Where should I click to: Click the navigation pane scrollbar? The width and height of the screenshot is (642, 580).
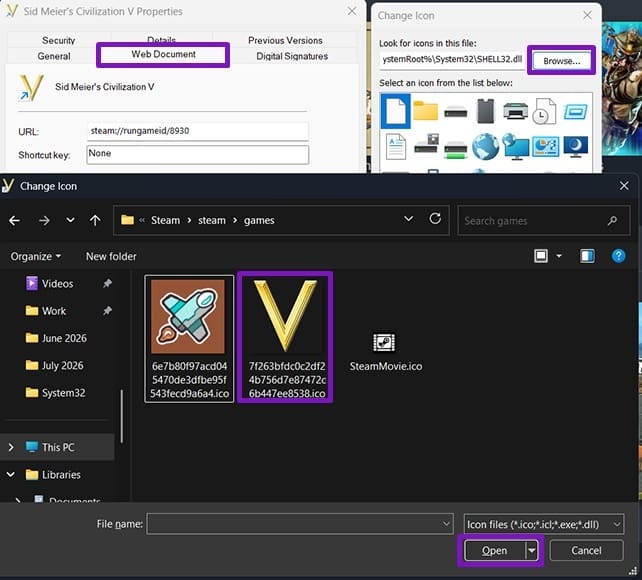point(122,417)
